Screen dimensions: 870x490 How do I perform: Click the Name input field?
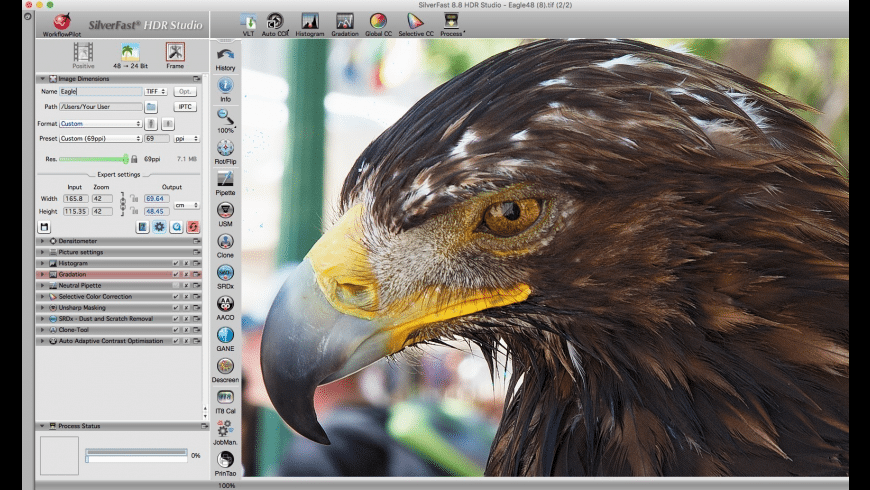point(100,91)
